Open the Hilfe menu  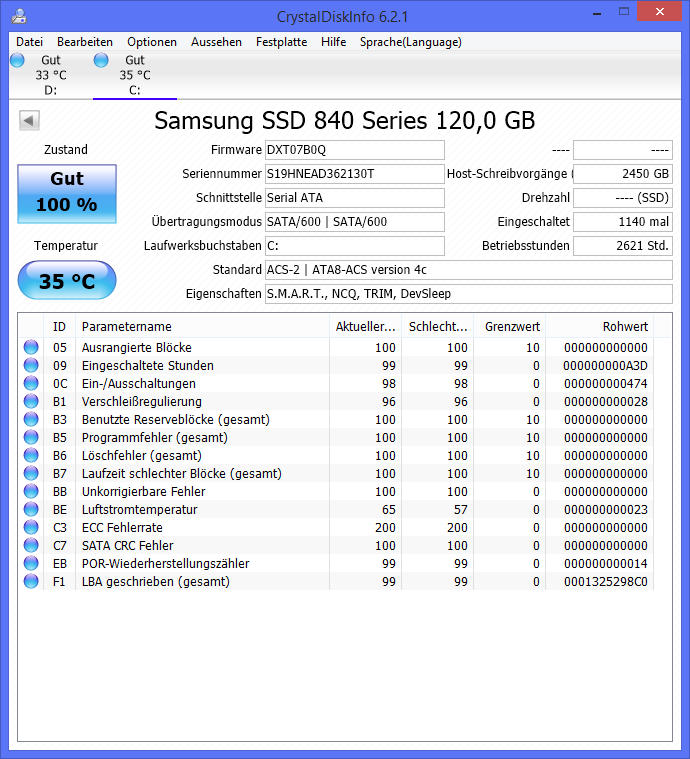[333, 42]
